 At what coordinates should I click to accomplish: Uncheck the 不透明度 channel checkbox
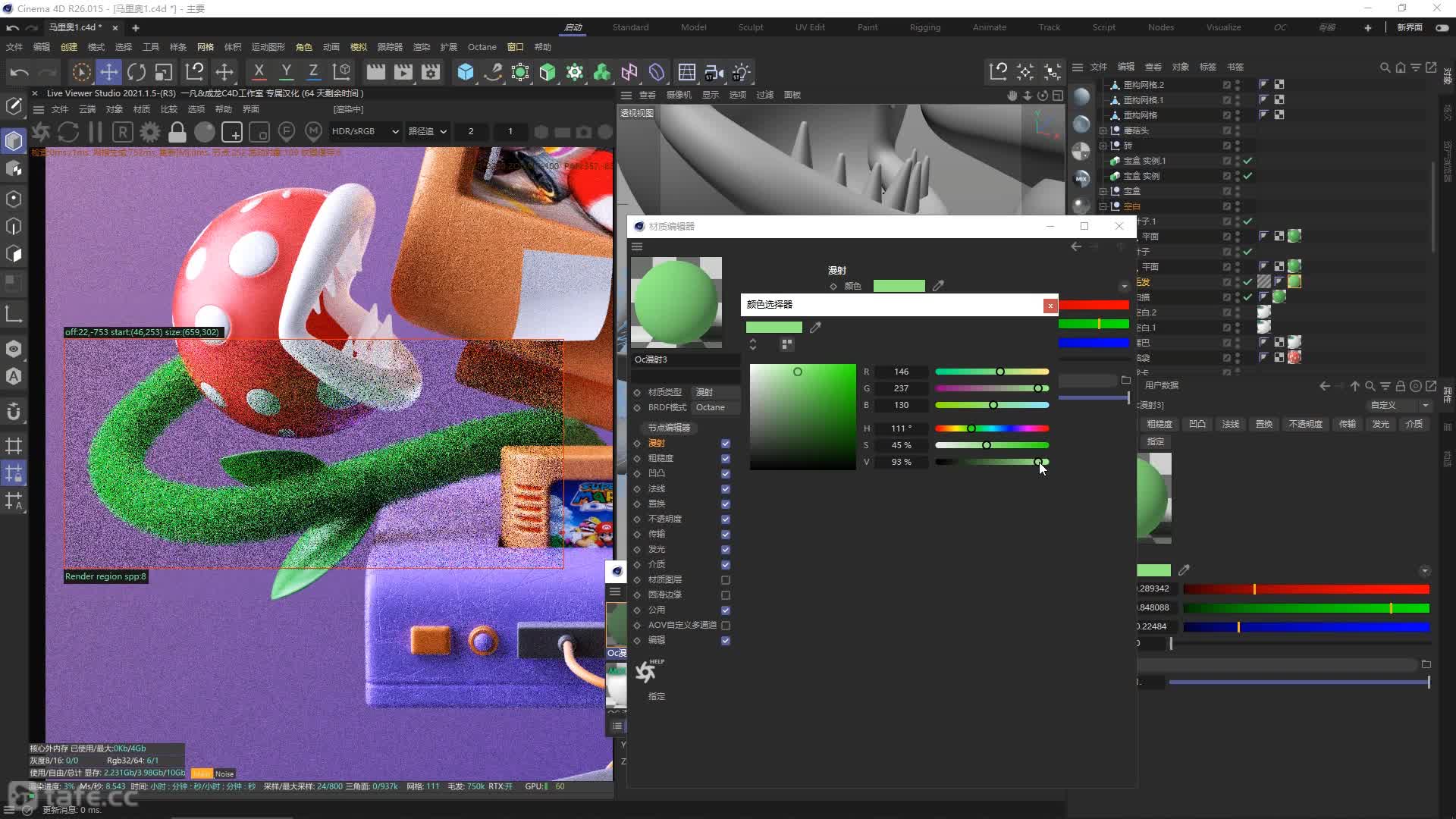coord(726,519)
